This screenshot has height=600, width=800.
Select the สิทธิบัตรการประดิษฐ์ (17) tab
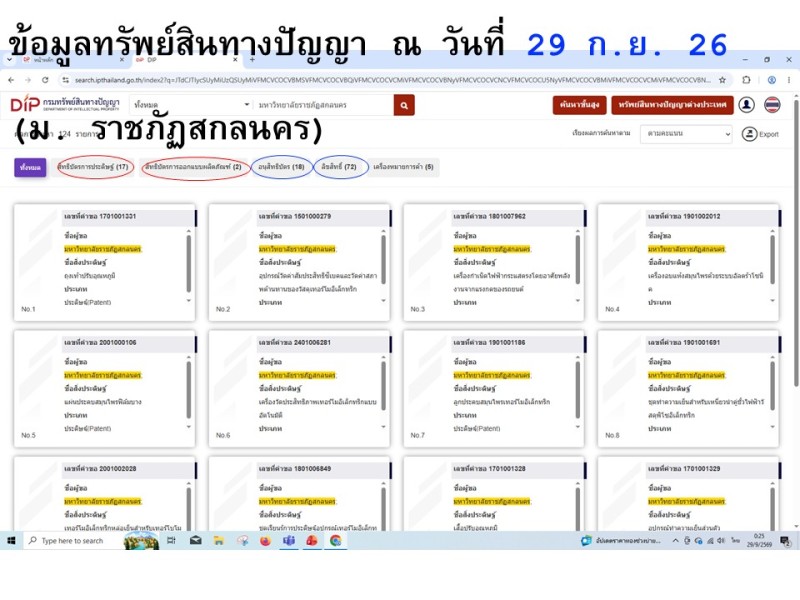(x=93, y=167)
